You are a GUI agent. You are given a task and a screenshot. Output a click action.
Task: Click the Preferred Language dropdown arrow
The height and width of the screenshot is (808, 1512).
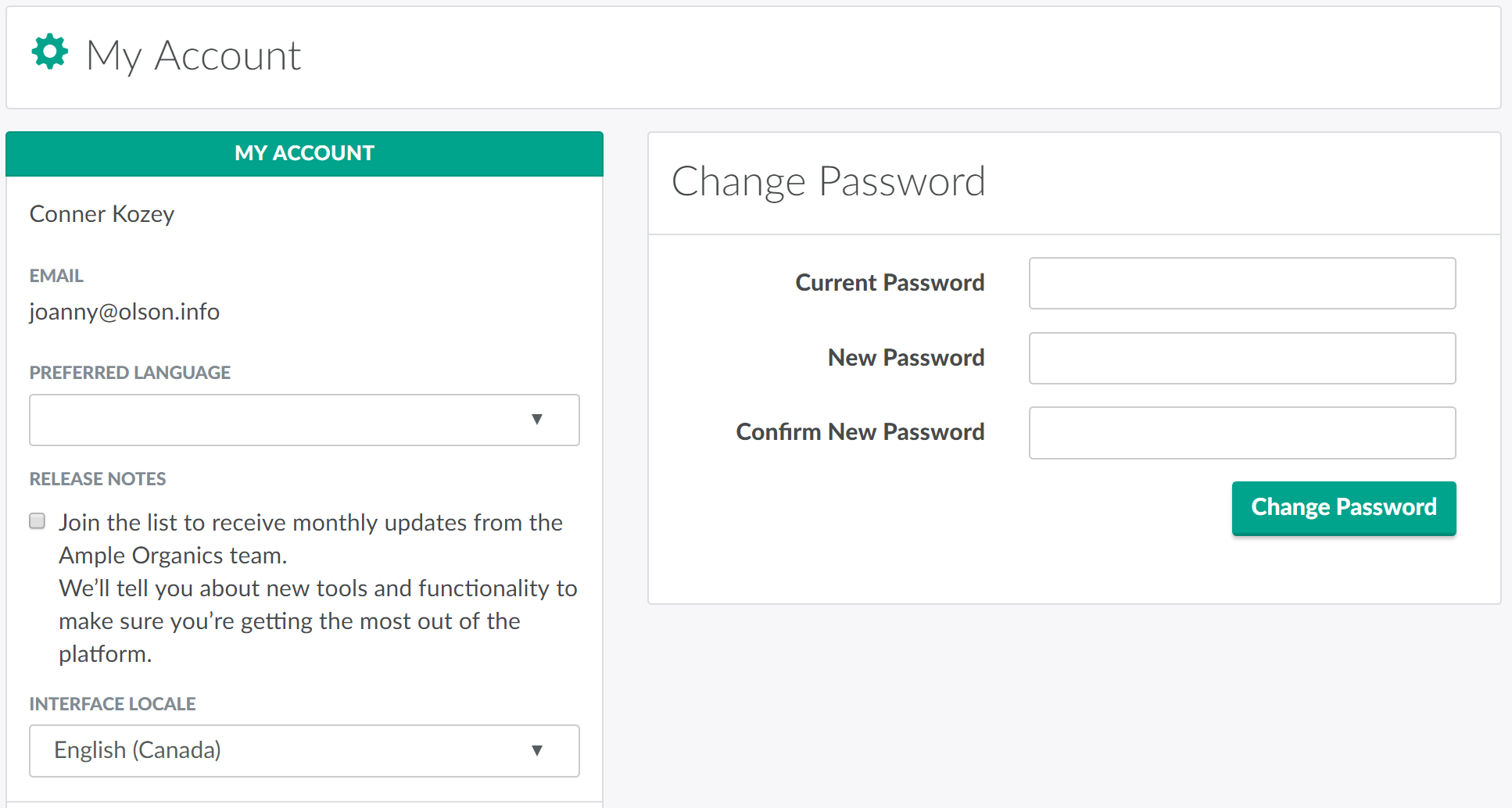coord(537,420)
